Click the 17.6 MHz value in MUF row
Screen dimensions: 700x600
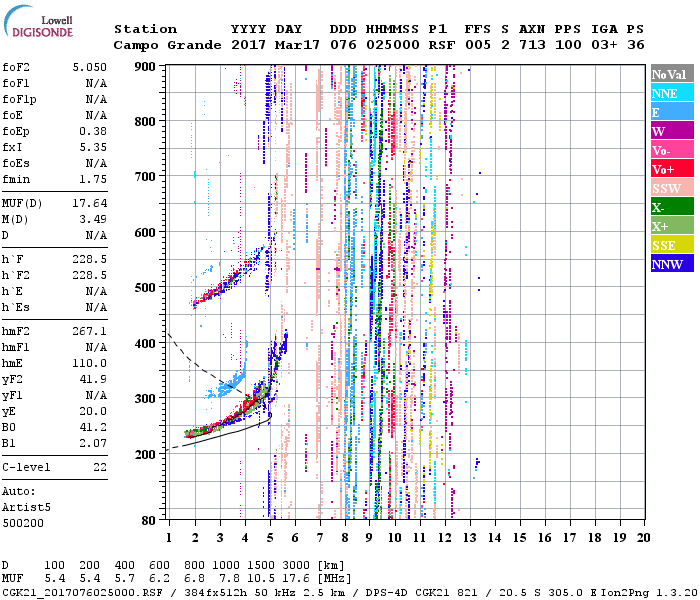296,579
